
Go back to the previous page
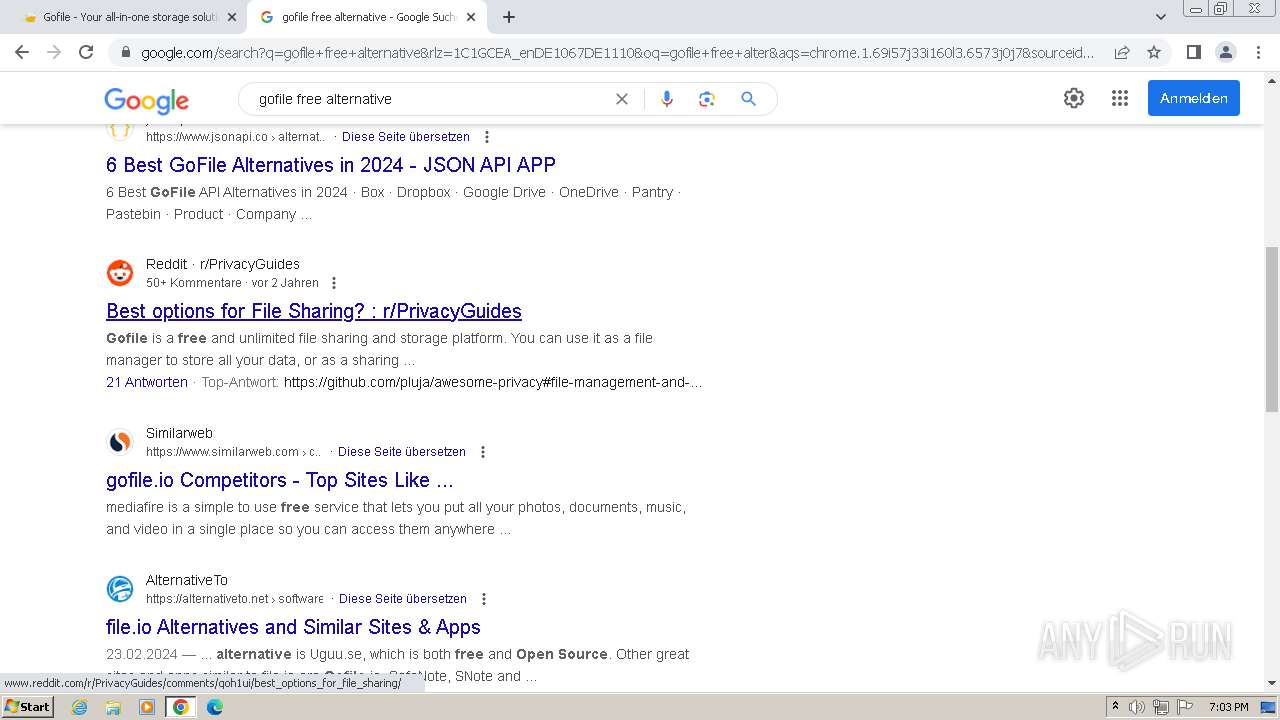(x=22, y=52)
